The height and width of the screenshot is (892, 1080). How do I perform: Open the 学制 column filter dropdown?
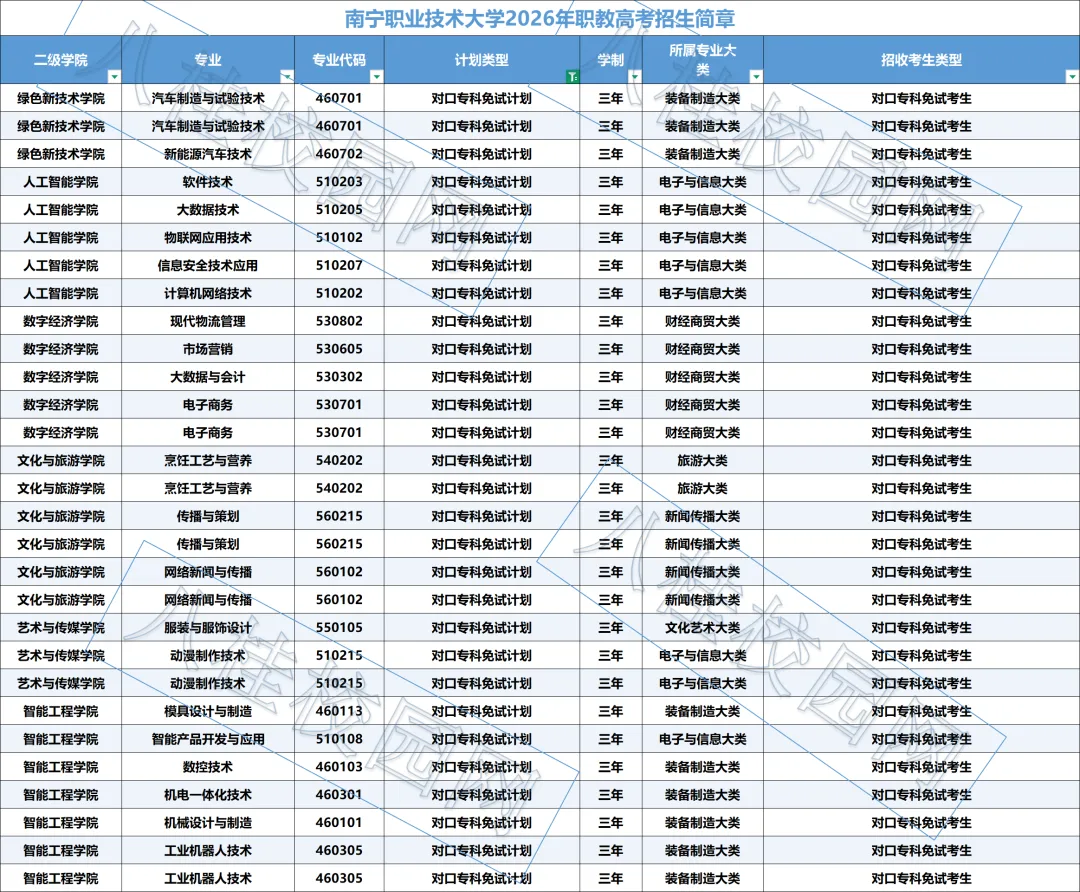point(634,76)
